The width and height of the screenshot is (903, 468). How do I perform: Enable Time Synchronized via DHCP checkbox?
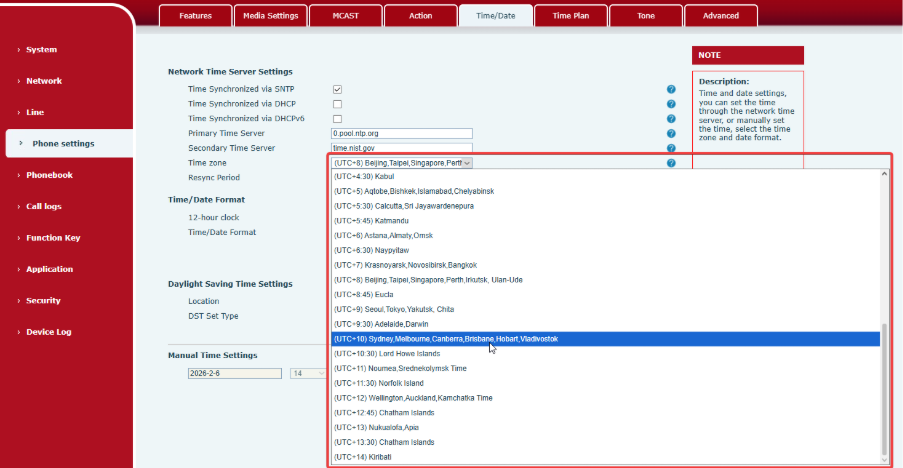click(337, 104)
